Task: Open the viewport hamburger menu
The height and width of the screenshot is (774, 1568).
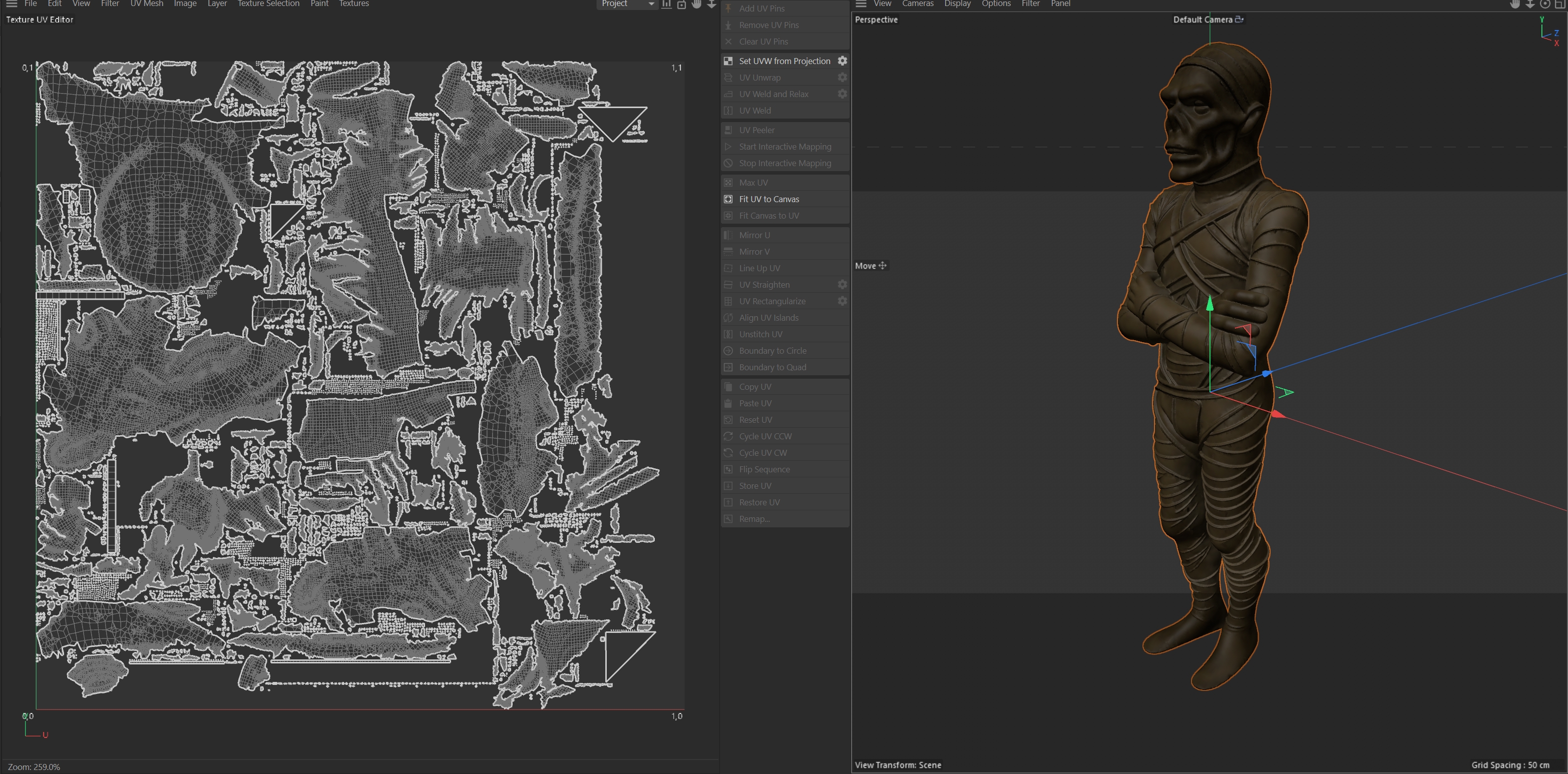Action: tap(861, 4)
